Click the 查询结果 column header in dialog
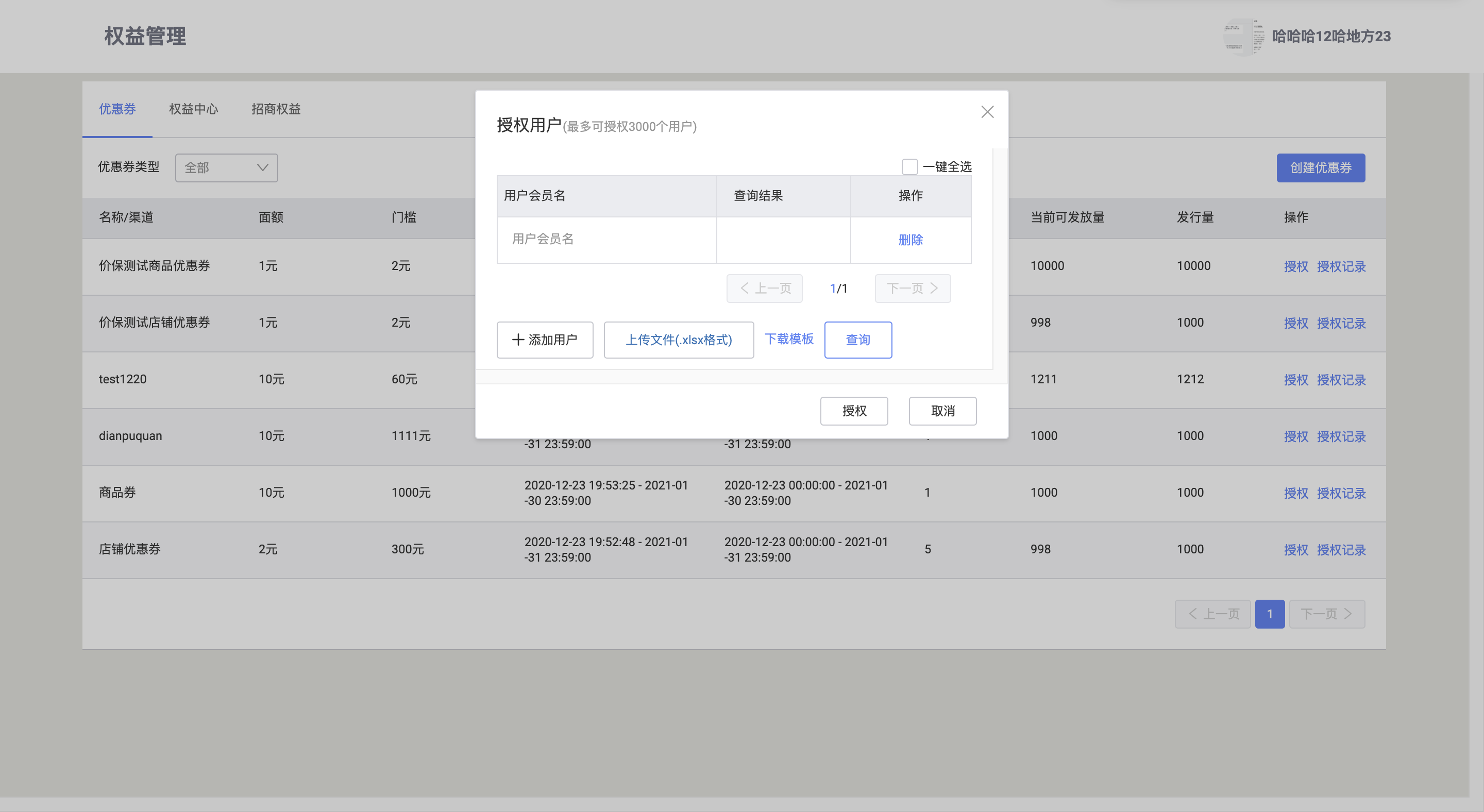 758,196
